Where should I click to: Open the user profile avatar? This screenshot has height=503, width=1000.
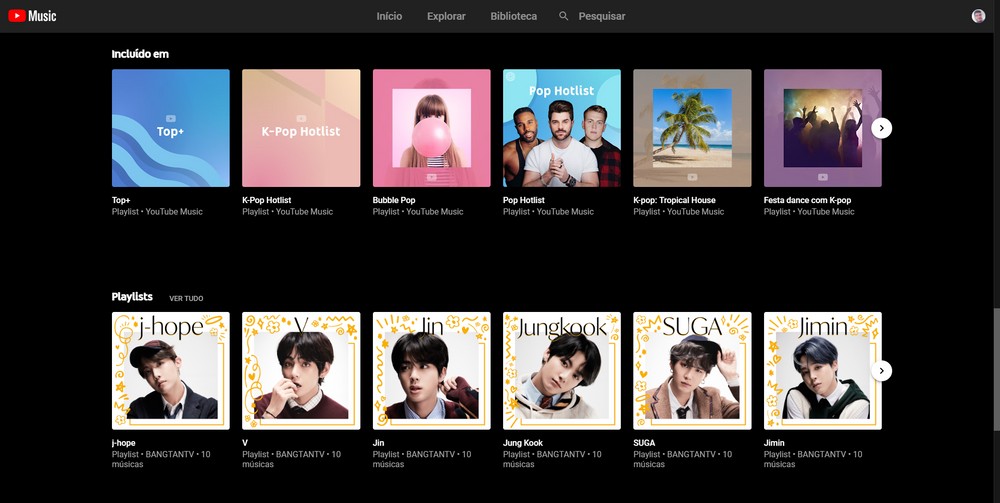pos(978,16)
